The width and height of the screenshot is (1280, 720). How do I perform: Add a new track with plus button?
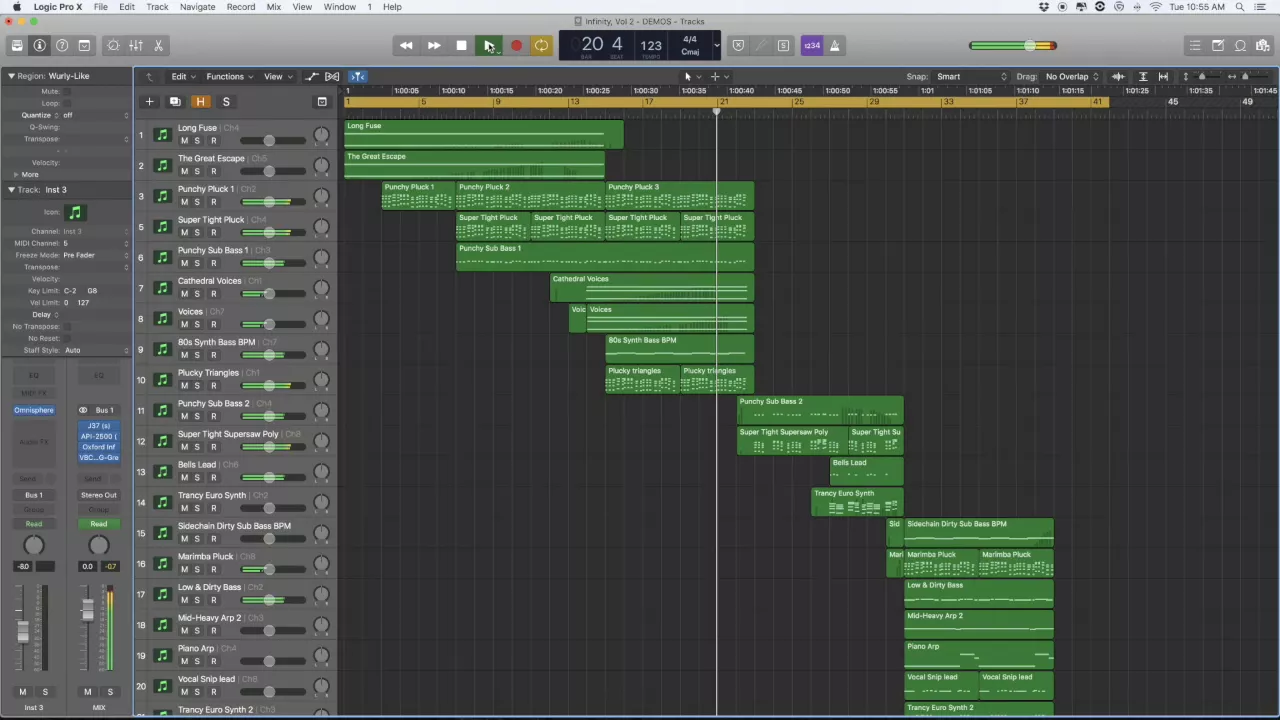pyautogui.click(x=149, y=101)
